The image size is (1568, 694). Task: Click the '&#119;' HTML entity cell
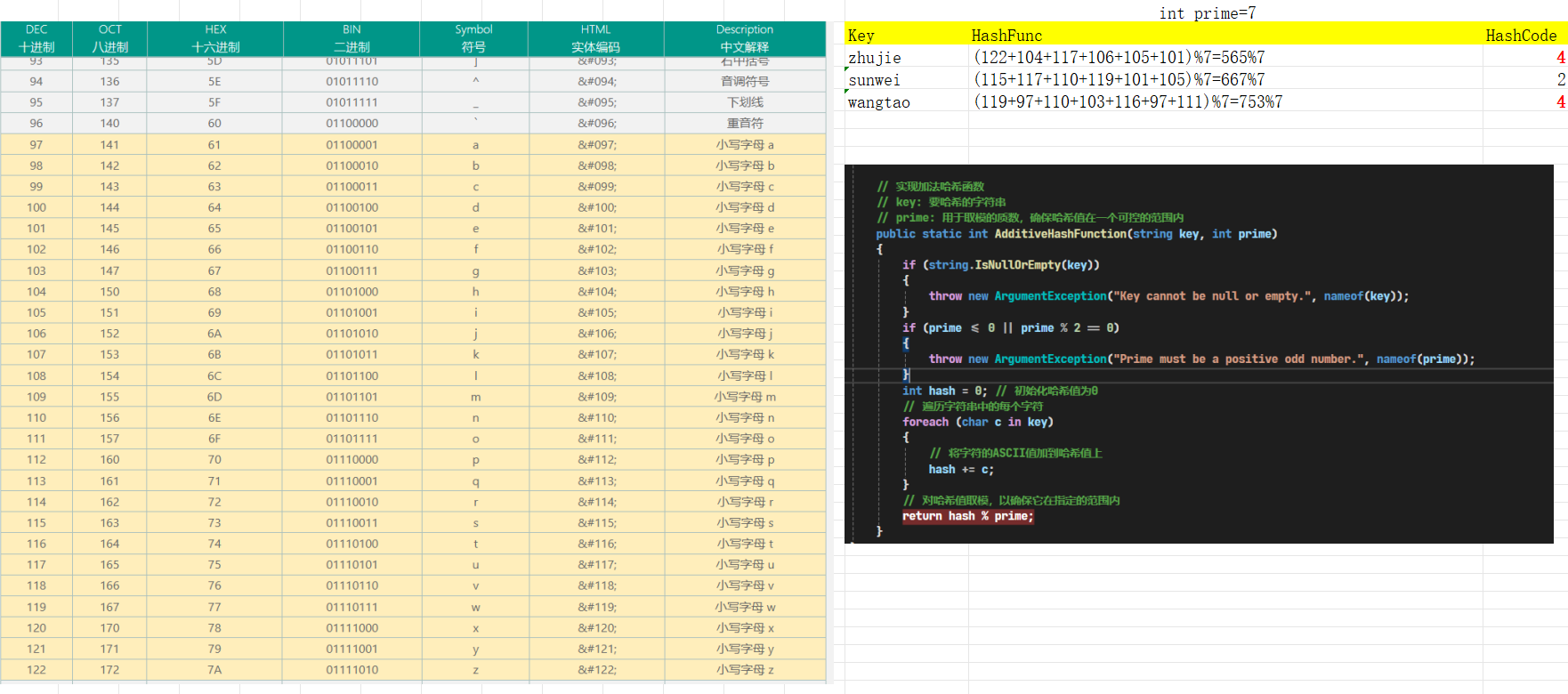tap(596, 607)
